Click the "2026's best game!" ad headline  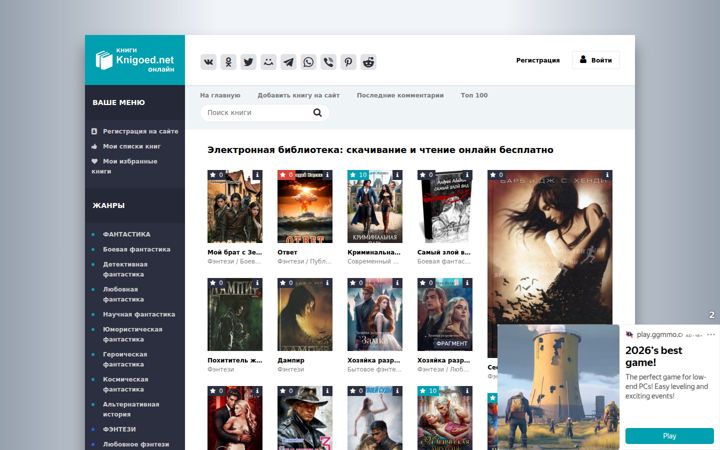coord(653,356)
